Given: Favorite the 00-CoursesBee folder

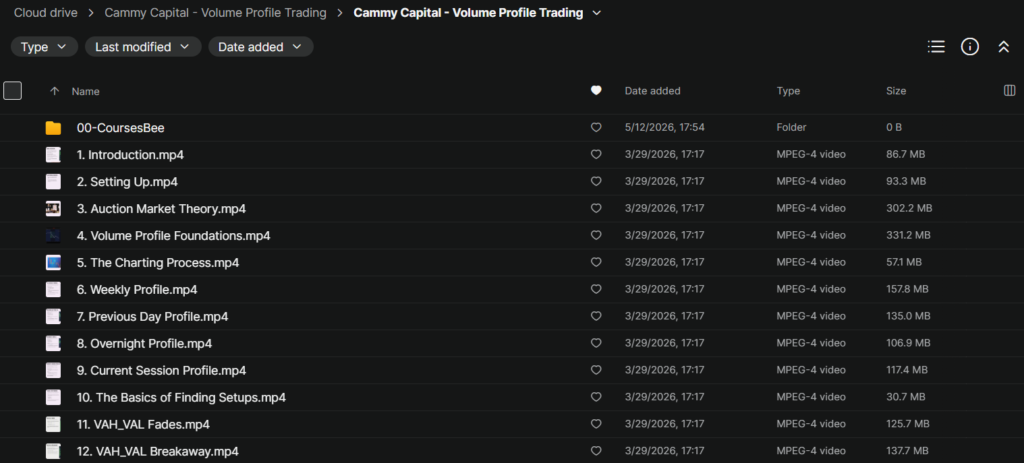Looking at the screenshot, I should click(596, 128).
